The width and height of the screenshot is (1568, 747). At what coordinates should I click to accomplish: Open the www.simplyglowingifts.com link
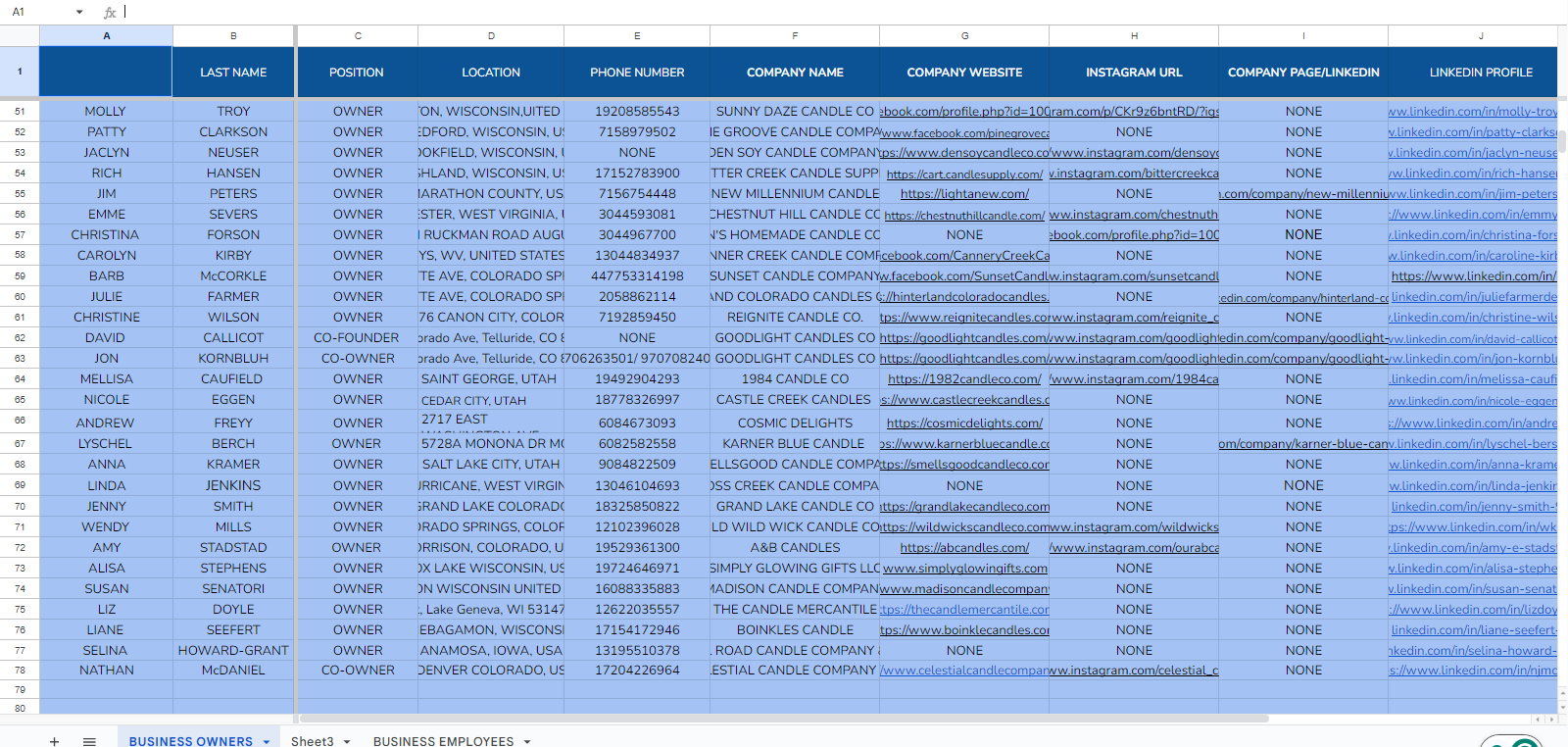click(964, 569)
